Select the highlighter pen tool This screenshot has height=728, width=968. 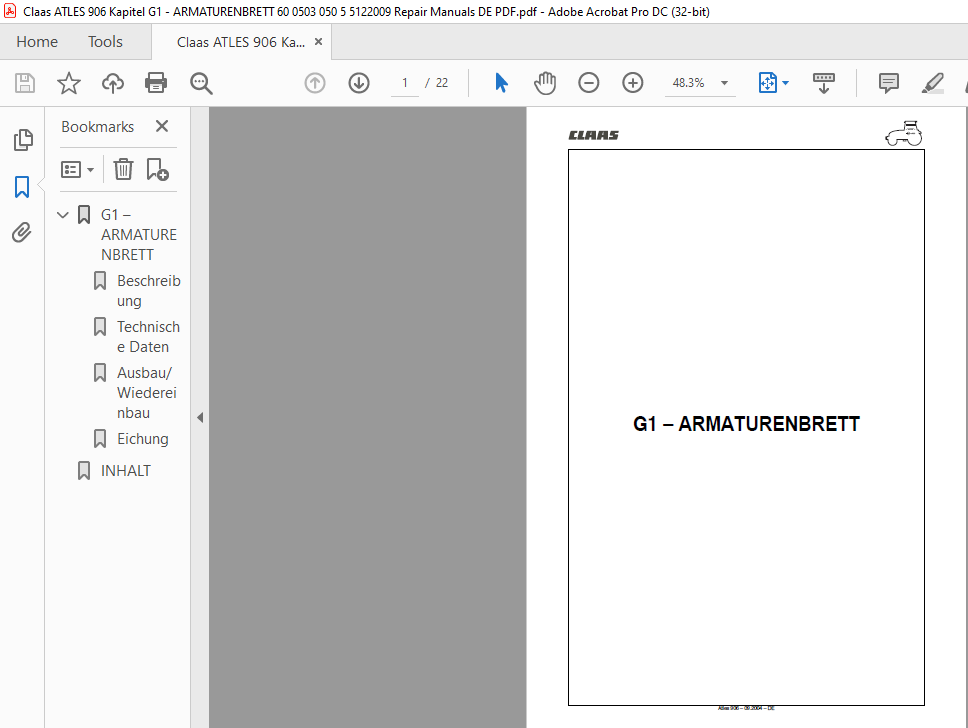tap(932, 83)
